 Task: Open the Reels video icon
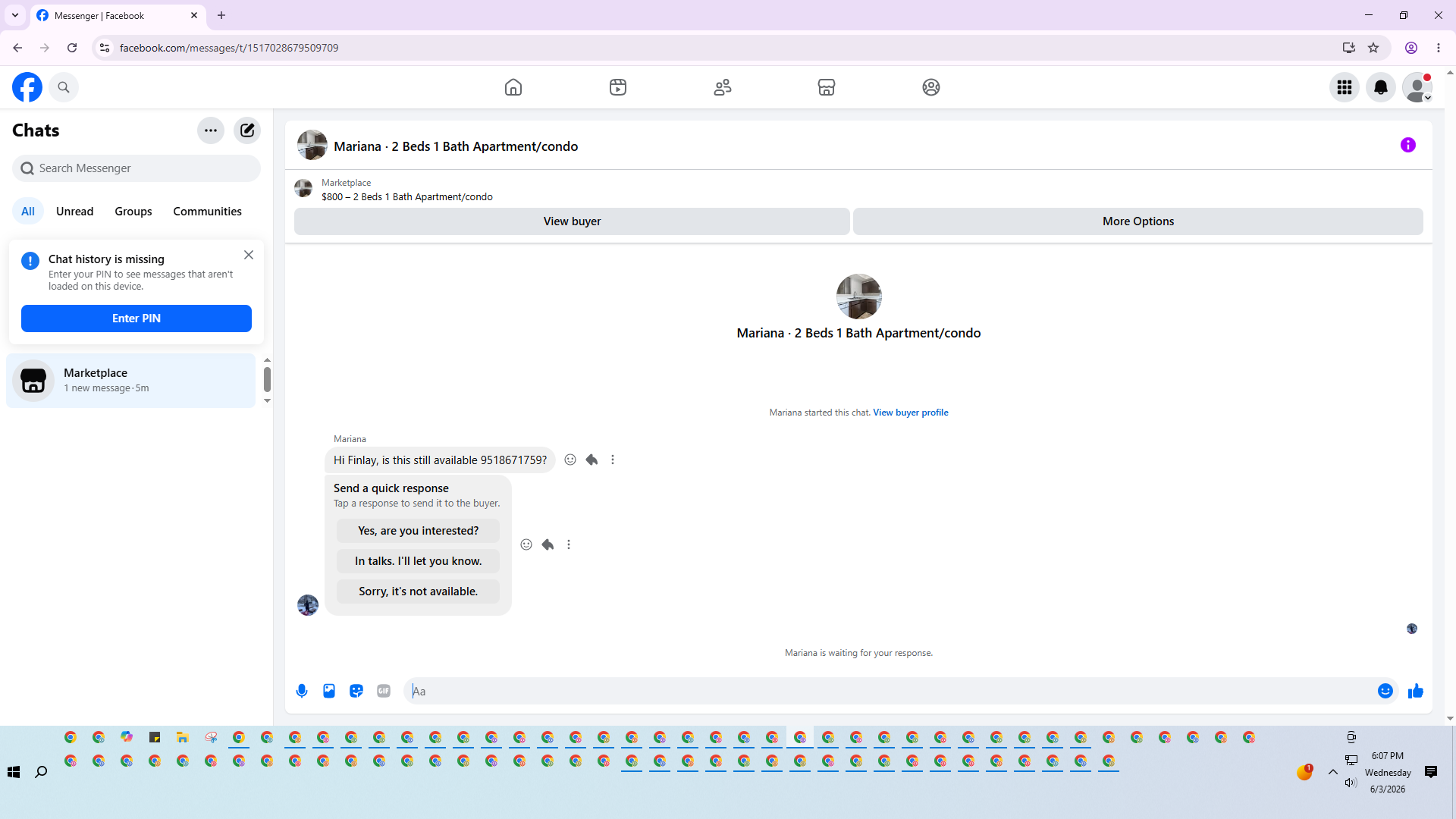coord(618,87)
